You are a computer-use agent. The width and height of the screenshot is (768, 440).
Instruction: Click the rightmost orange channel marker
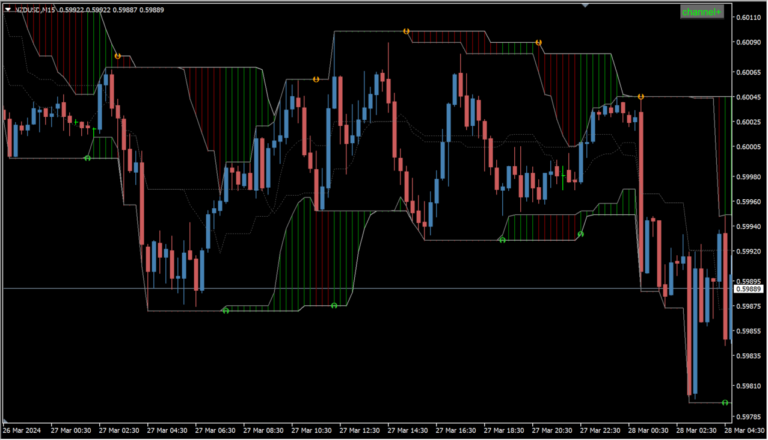pyautogui.click(x=640, y=97)
